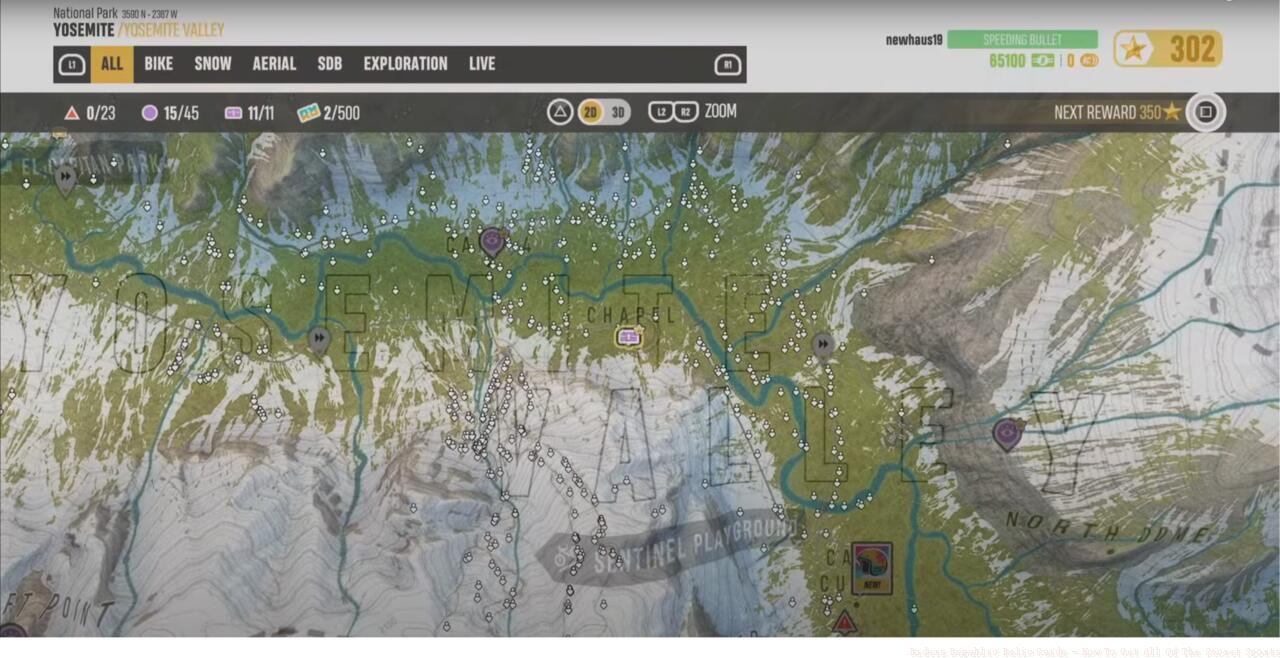Select the SNOW category tab
Screen dimensions: 1280x658
(x=212, y=64)
